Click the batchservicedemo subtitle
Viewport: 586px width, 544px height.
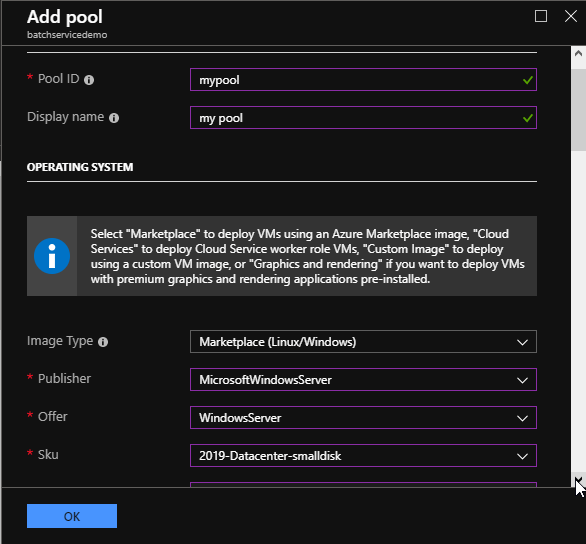coord(67,35)
